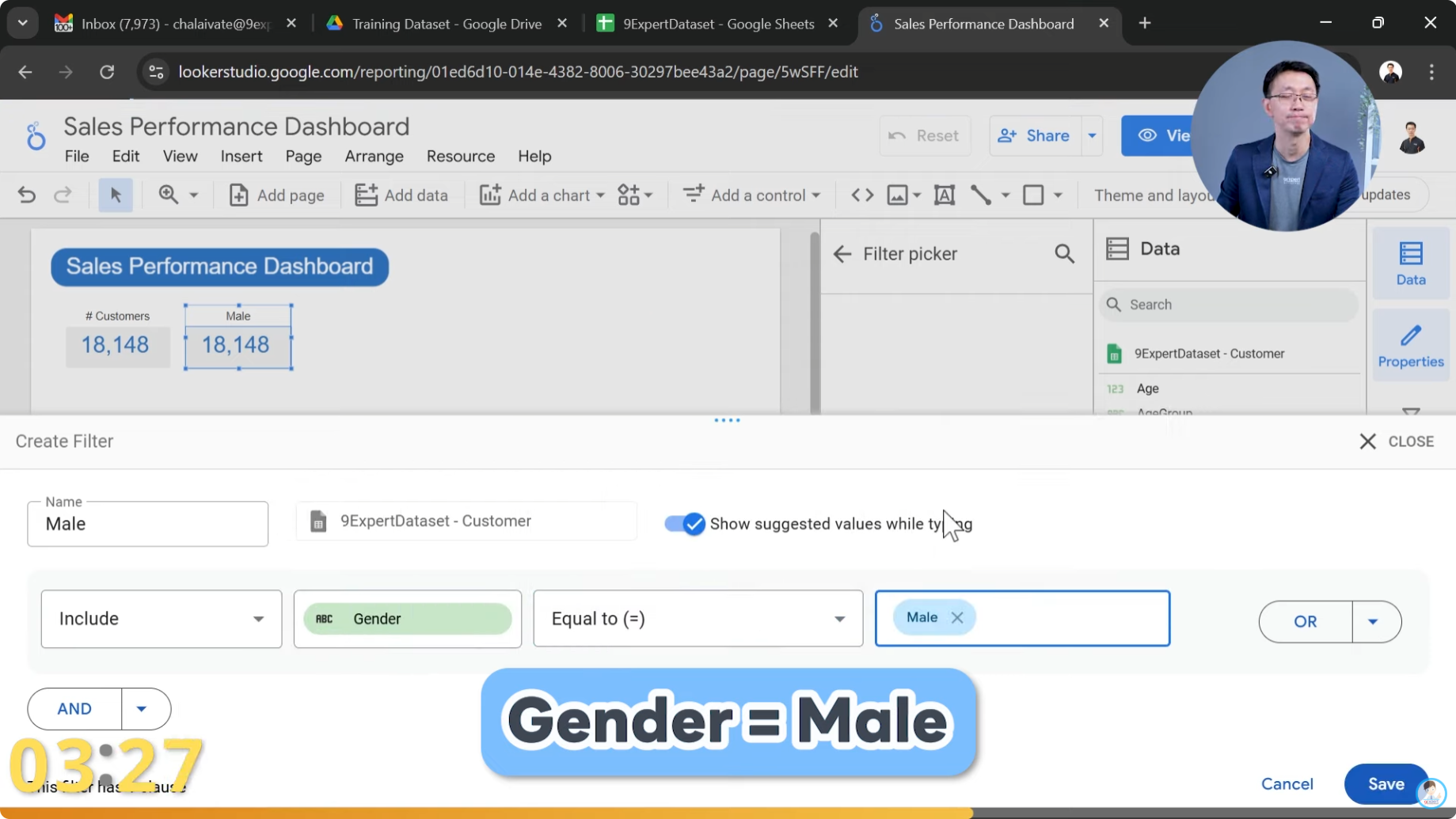
Task: Click the line drawing tool icon
Action: (981, 195)
